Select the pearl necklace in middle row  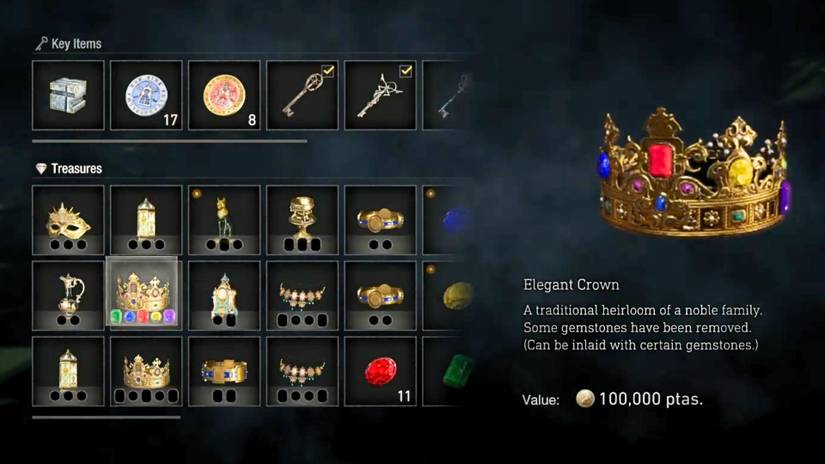(x=302, y=296)
